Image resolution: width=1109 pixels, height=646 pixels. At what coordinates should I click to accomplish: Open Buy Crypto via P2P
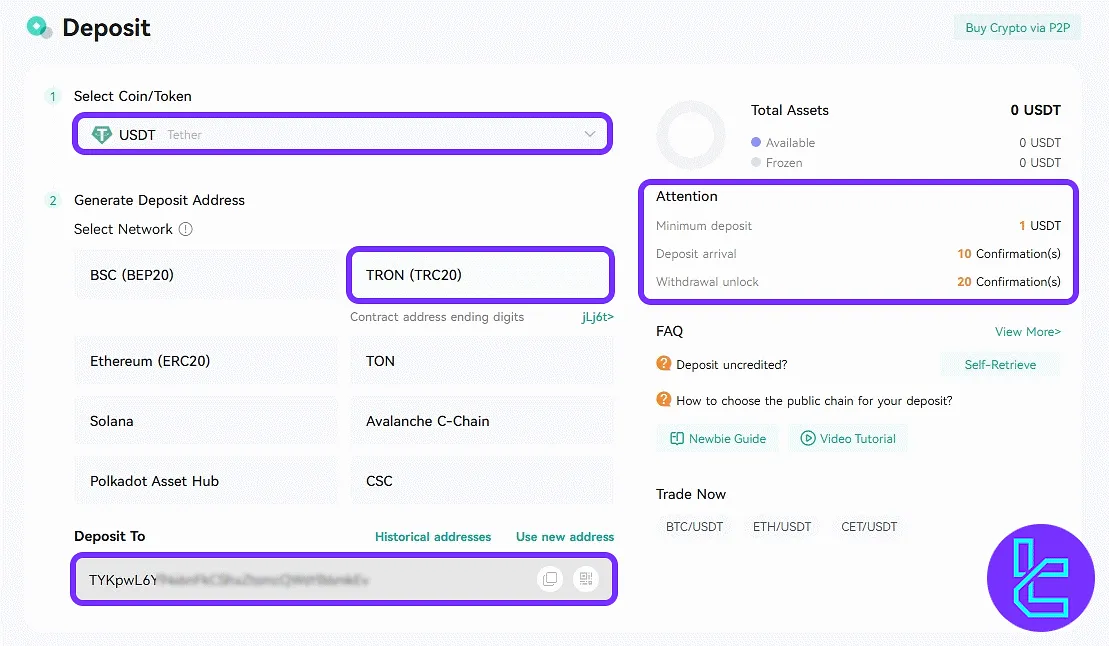(1017, 28)
